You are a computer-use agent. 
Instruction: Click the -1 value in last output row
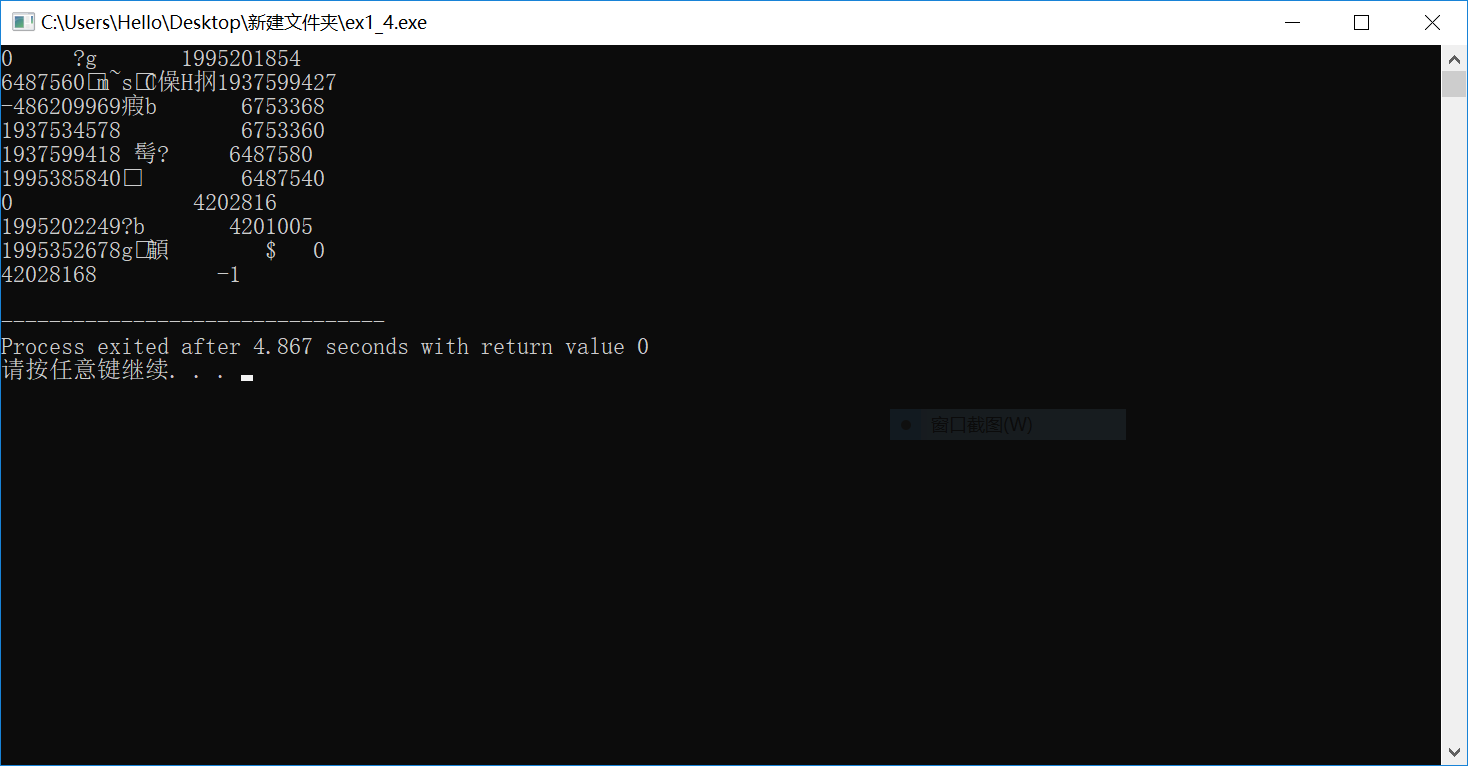click(x=229, y=275)
